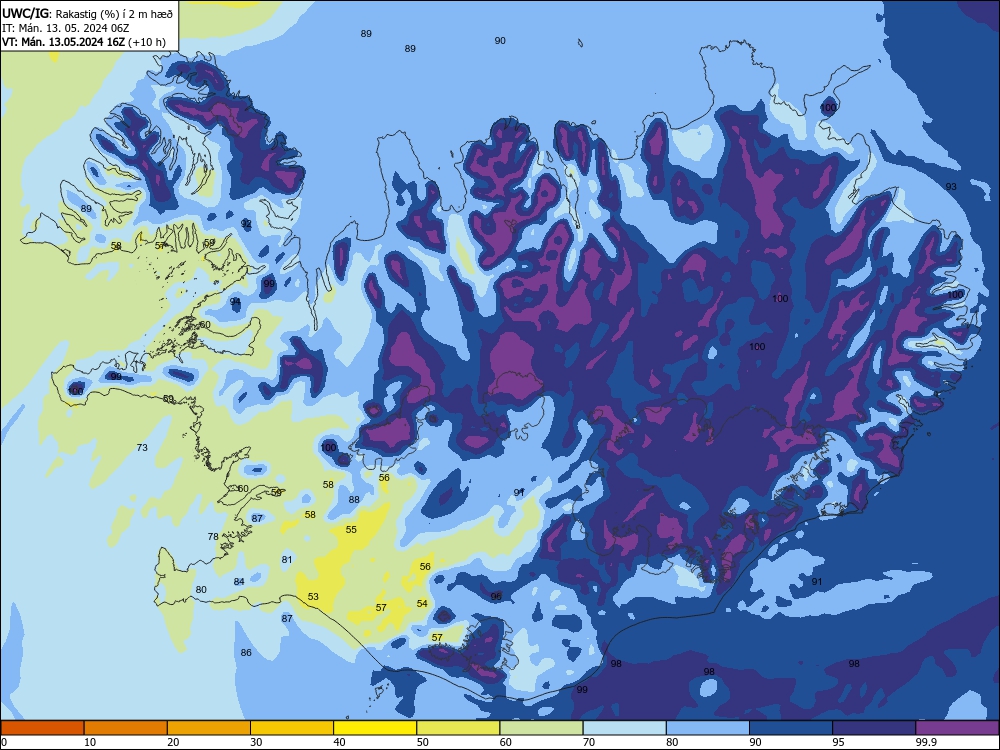Click the 'VT: Mán. 13.05.2024 16Z (+10 h)' line
The width and height of the screenshot is (1000, 750).
pos(84,42)
